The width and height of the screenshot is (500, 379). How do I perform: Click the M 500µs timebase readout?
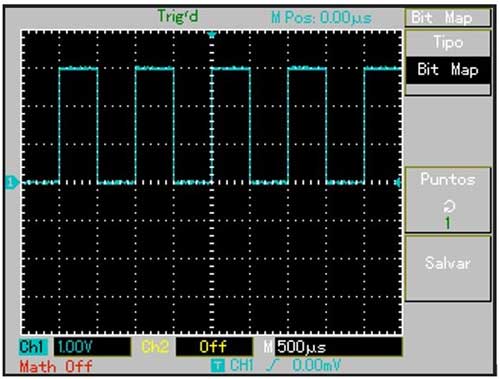pyautogui.click(x=333, y=347)
